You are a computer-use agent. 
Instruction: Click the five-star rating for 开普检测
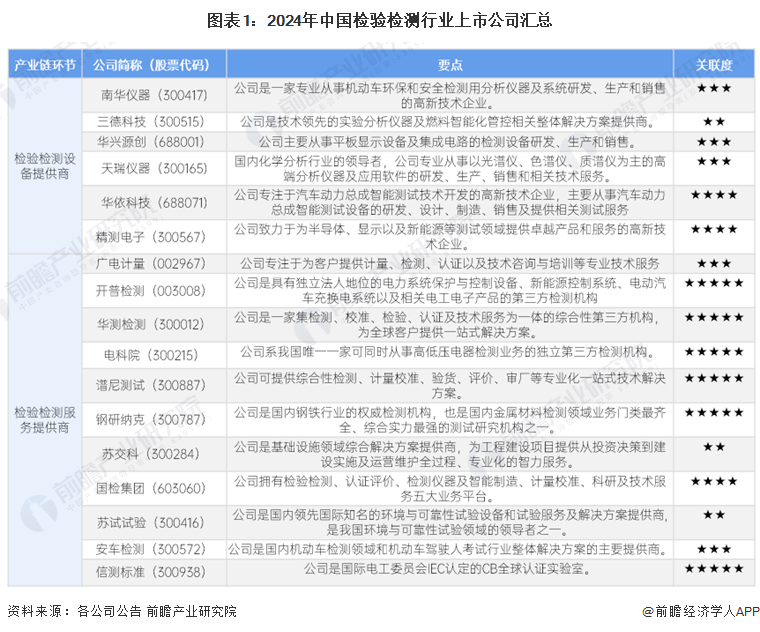point(714,283)
